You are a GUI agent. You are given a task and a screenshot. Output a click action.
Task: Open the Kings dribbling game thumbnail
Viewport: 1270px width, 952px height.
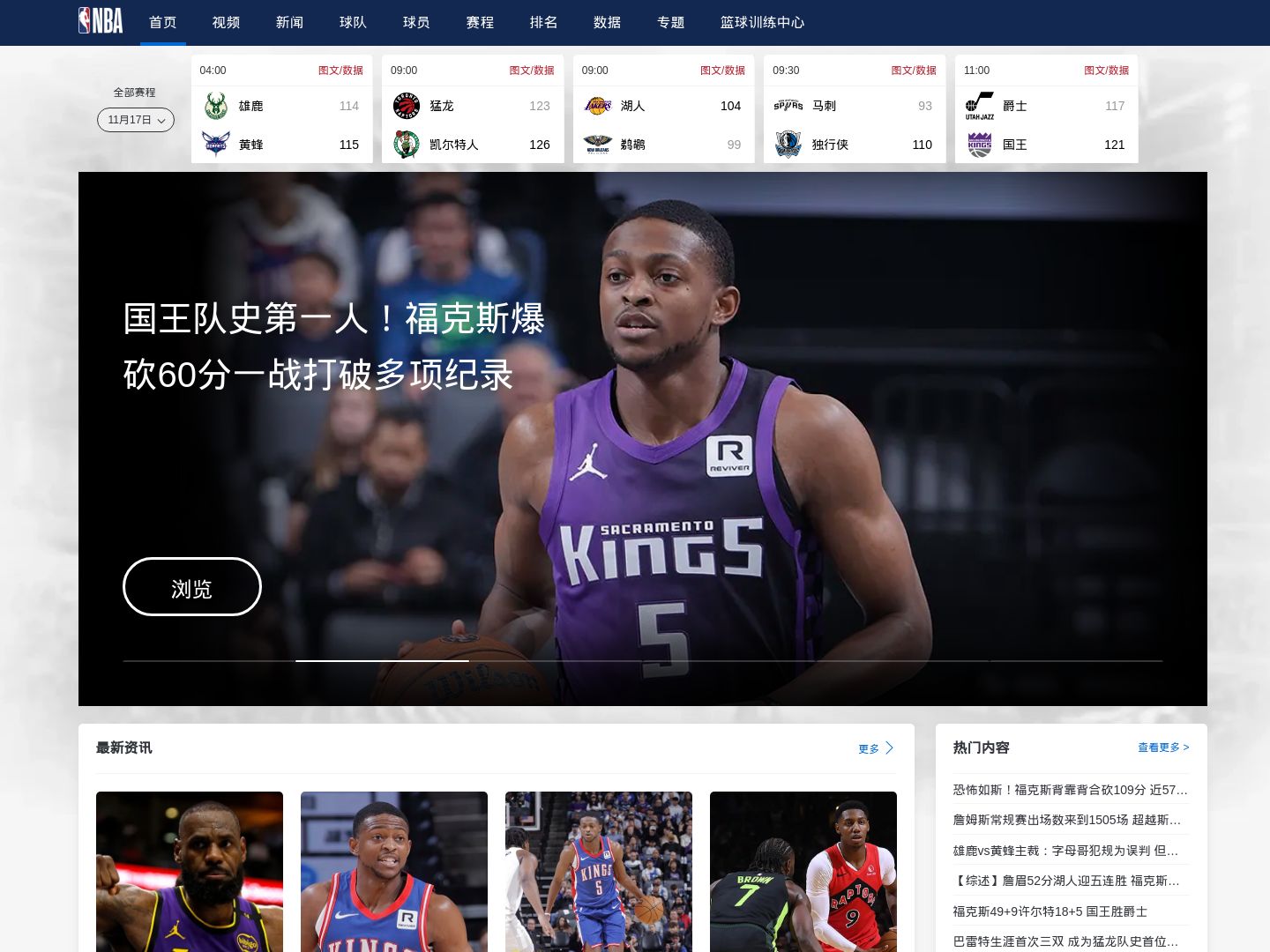[x=599, y=872]
